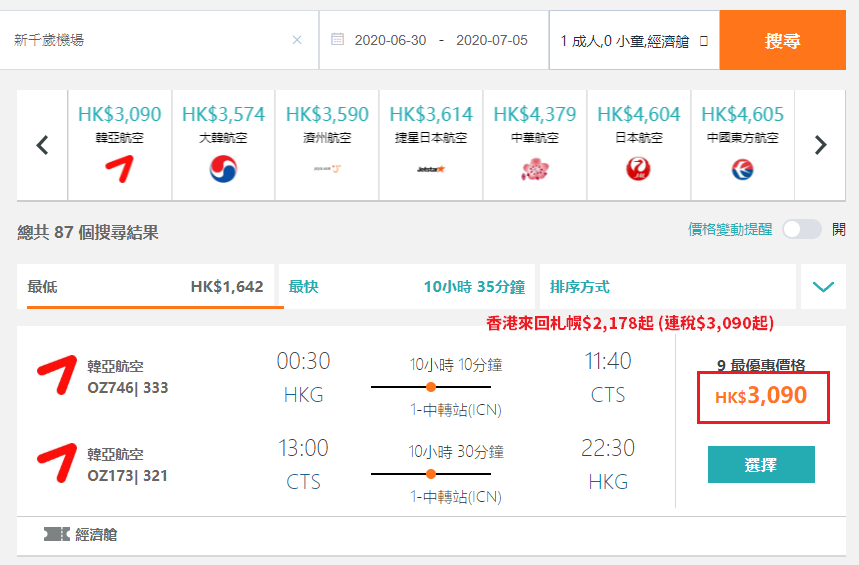Click the 9 最優惠價格 label
Viewport: 859px width, 565px height.
pos(761,365)
